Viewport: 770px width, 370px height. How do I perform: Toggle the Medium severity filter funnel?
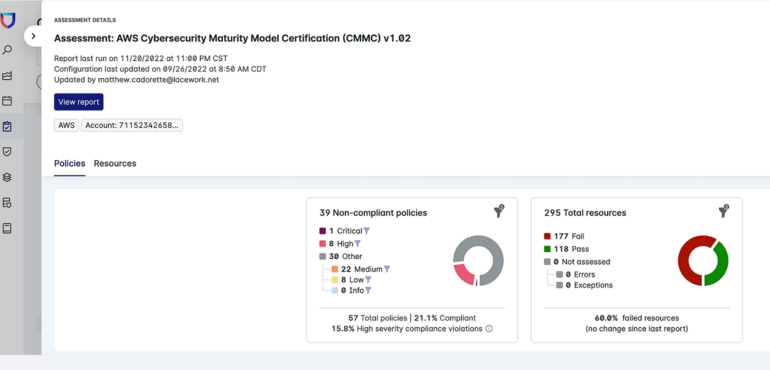(387, 269)
